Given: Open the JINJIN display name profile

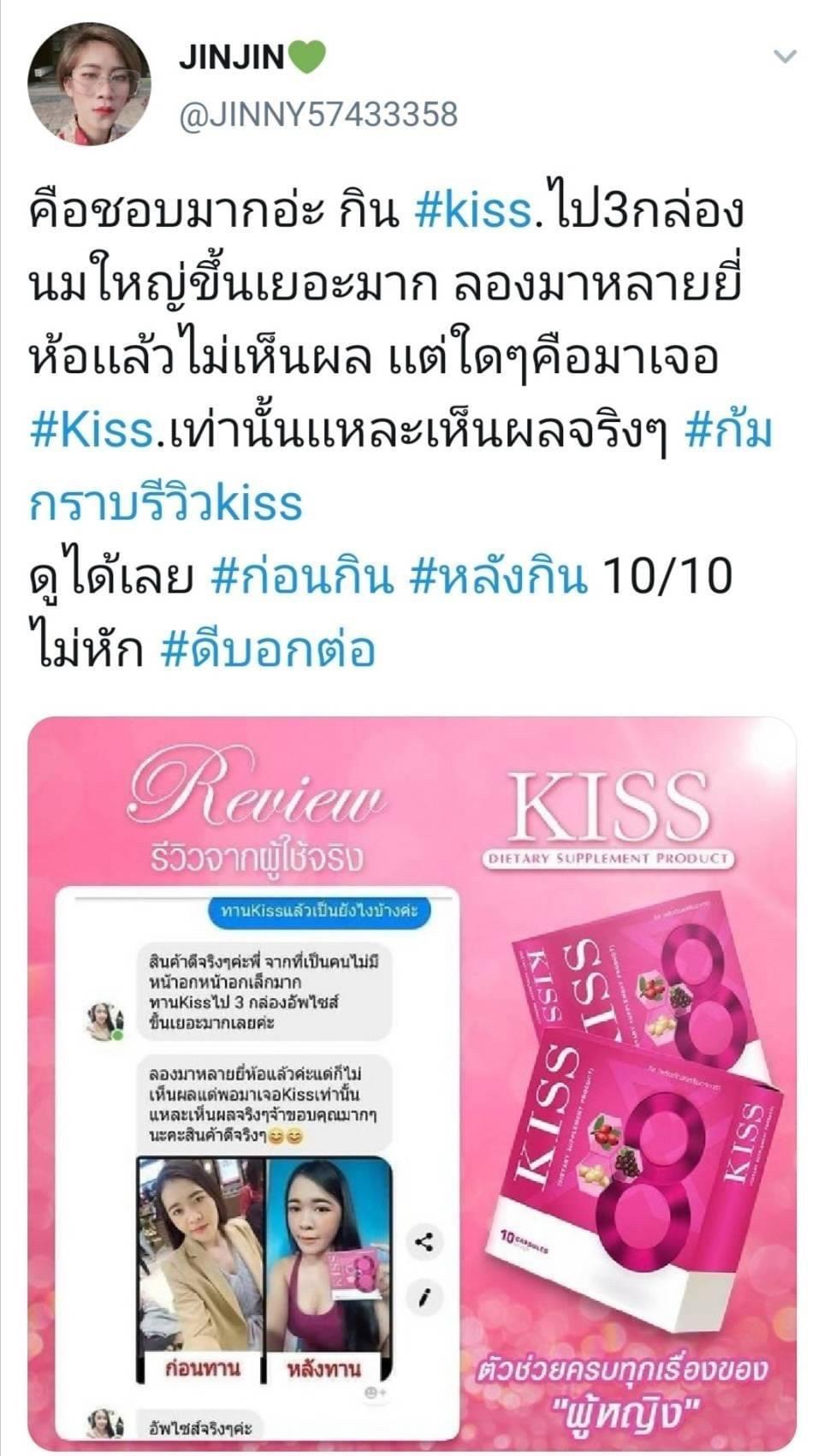Looking at the screenshot, I should pos(231,57).
